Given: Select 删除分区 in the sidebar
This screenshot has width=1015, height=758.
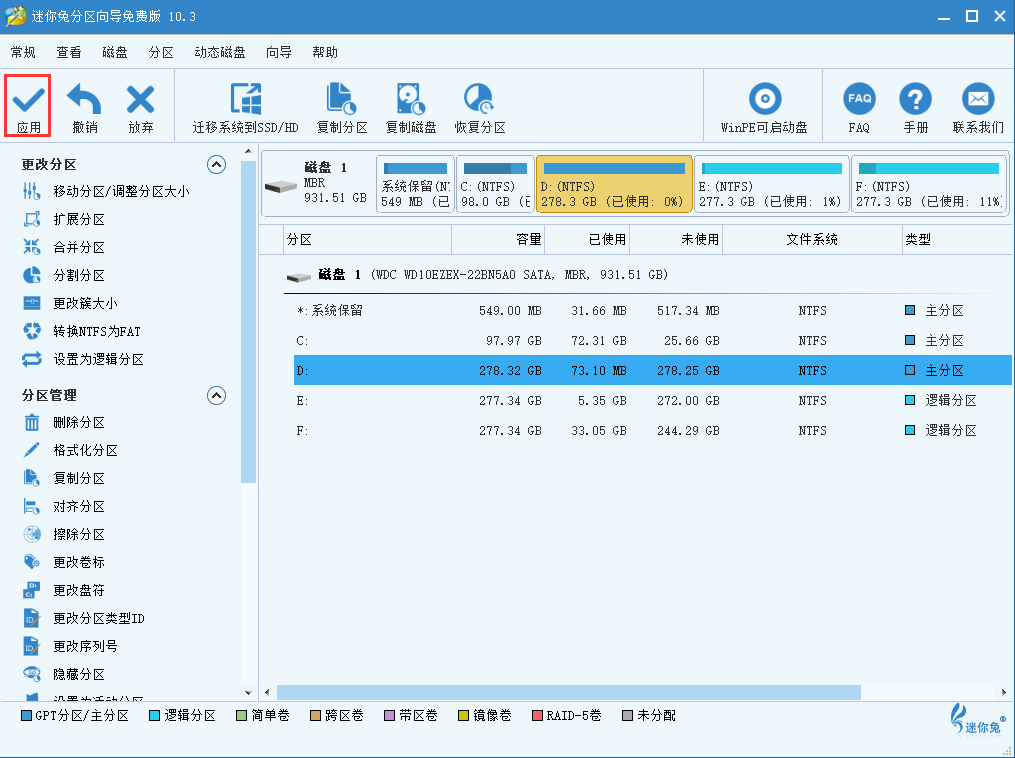Looking at the screenshot, I should click(x=79, y=422).
